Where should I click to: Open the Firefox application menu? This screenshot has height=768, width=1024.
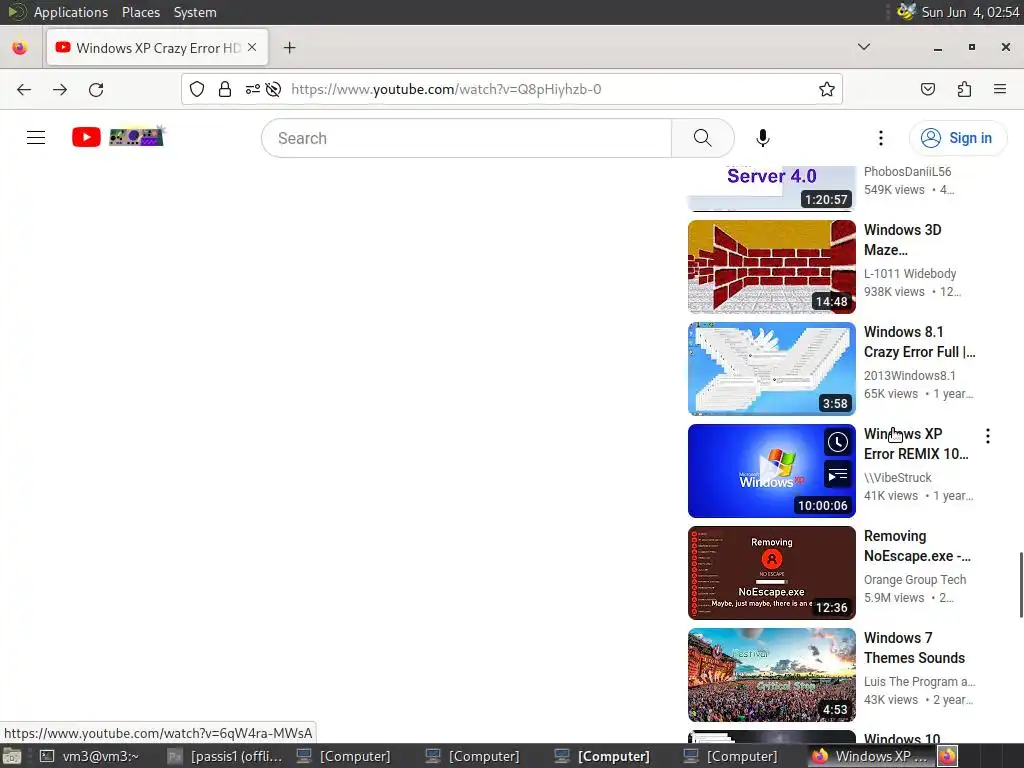point(1000,89)
